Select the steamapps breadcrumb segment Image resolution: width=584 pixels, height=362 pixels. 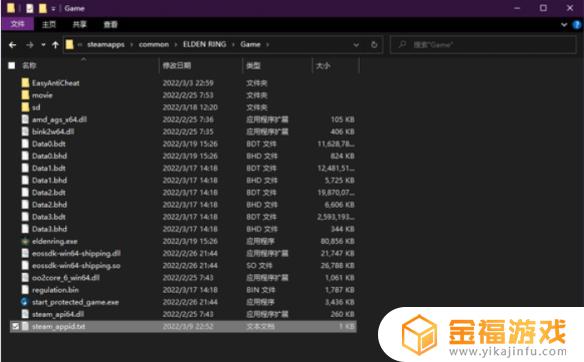pos(106,44)
